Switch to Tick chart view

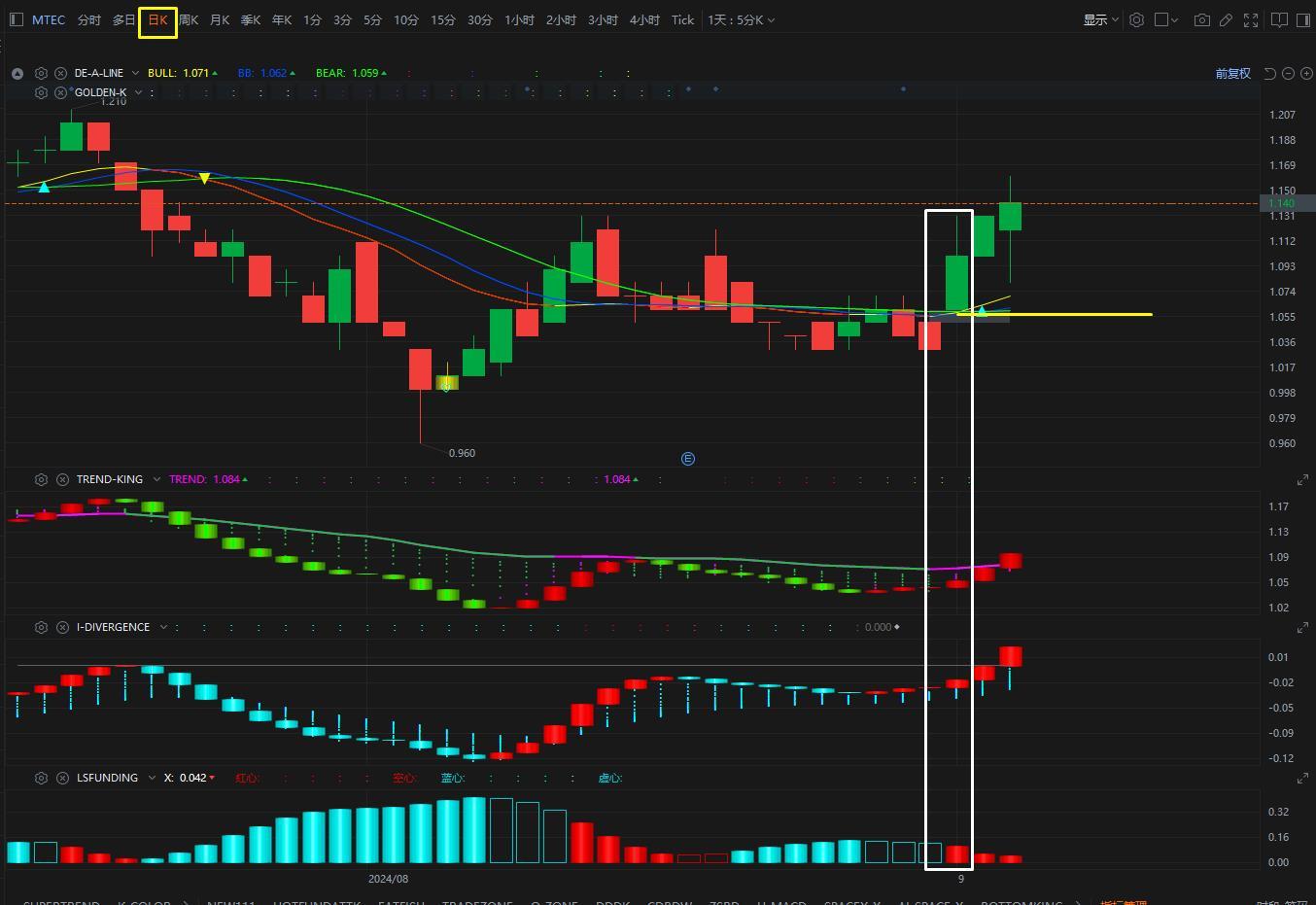(x=682, y=19)
